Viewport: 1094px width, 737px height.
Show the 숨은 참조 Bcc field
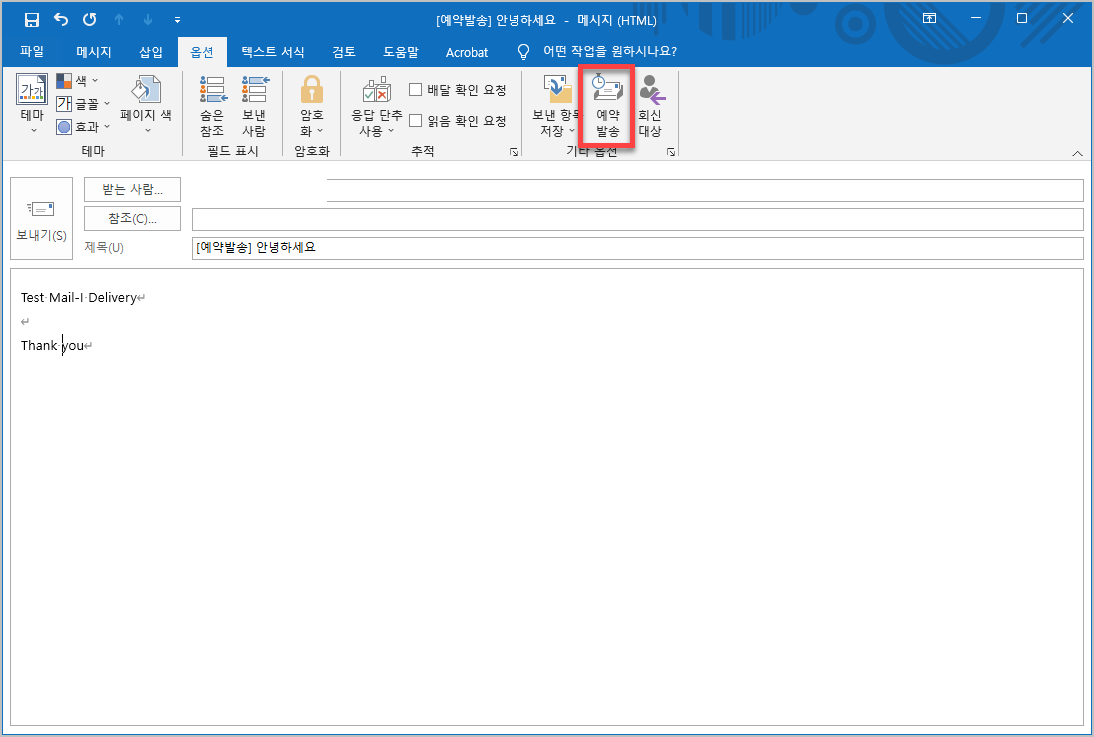pyautogui.click(x=212, y=106)
